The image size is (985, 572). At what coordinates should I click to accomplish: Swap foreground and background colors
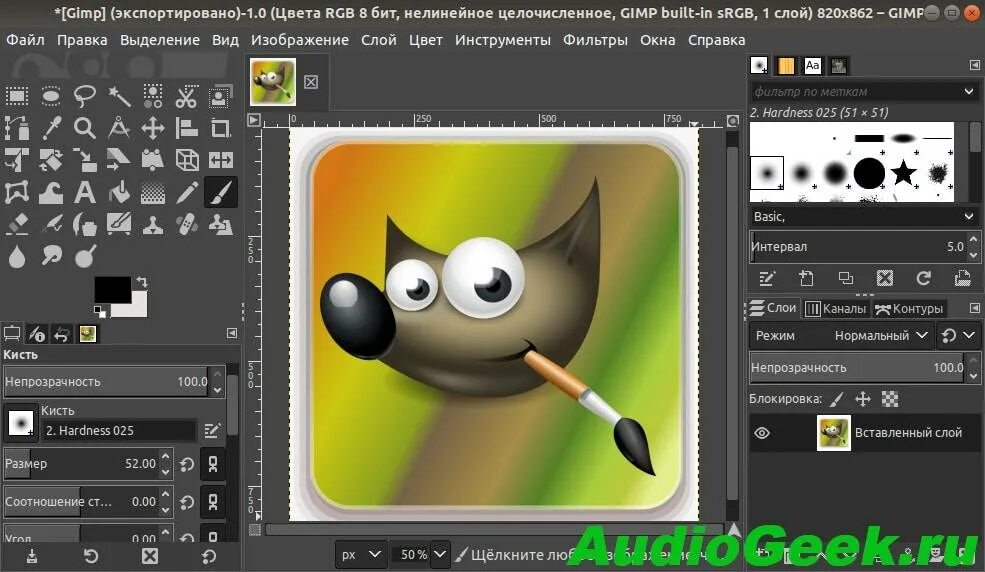click(142, 282)
